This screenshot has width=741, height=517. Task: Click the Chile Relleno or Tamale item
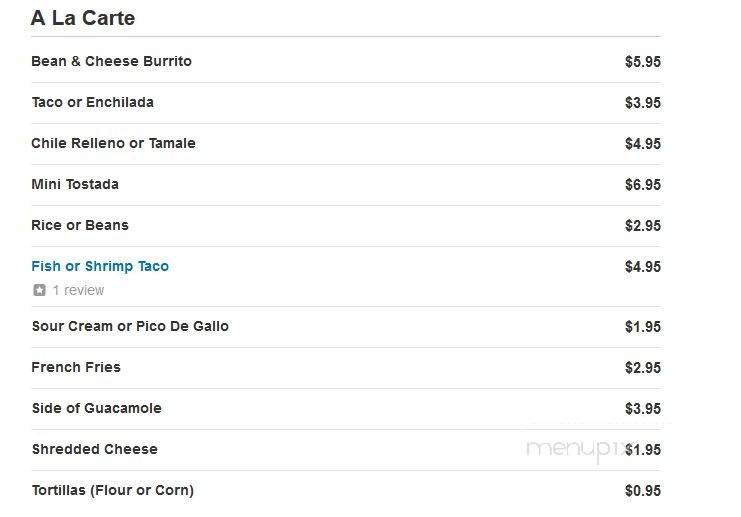coord(113,143)
